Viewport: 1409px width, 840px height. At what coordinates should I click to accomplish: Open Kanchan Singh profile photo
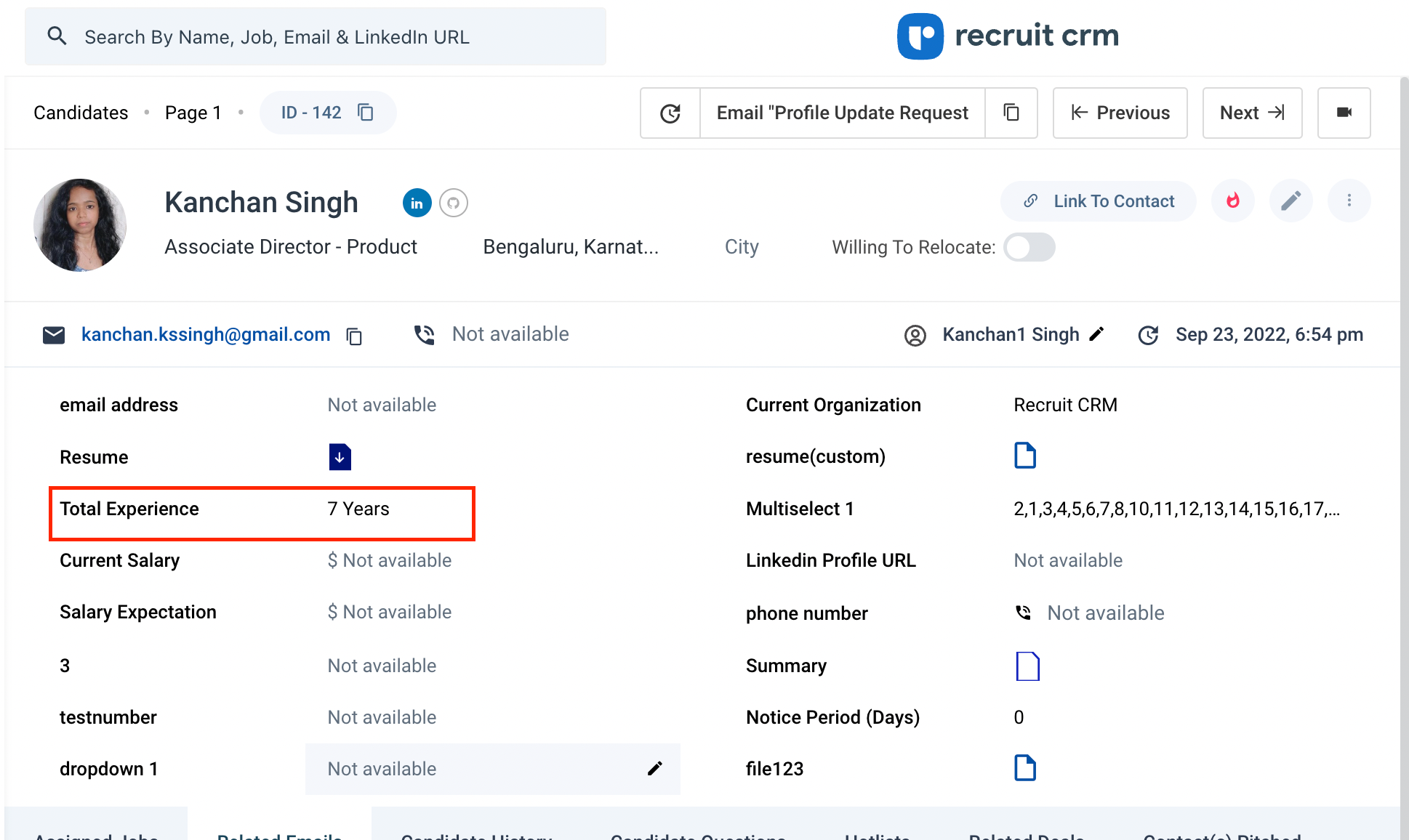click(80, 225)
